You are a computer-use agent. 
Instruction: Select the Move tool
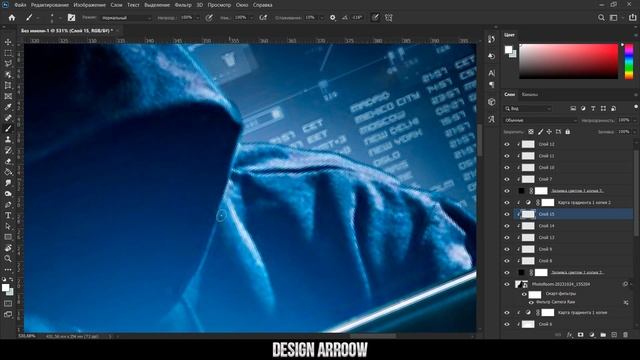[x=8, y=42]
